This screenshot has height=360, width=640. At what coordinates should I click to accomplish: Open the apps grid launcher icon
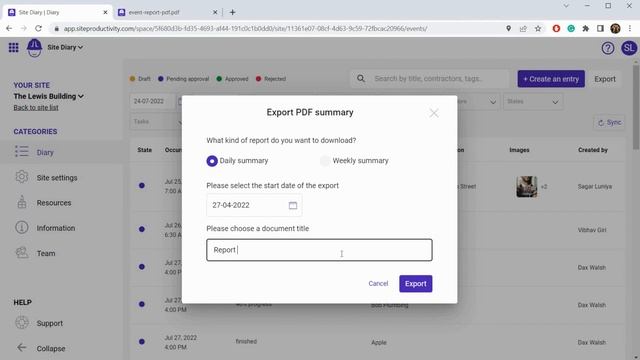click(x=13, y=47)
